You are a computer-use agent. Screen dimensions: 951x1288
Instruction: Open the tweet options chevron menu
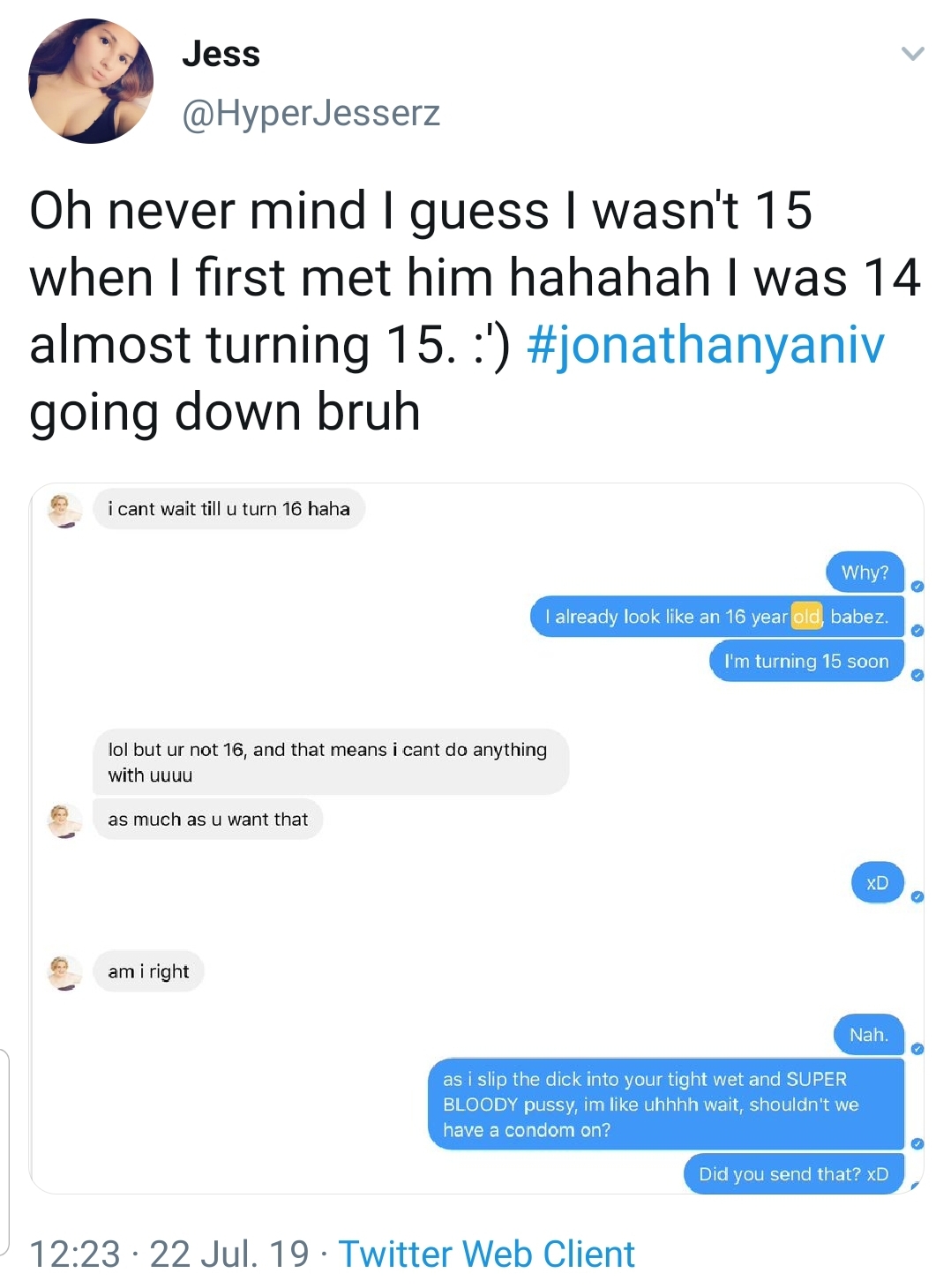913,54
